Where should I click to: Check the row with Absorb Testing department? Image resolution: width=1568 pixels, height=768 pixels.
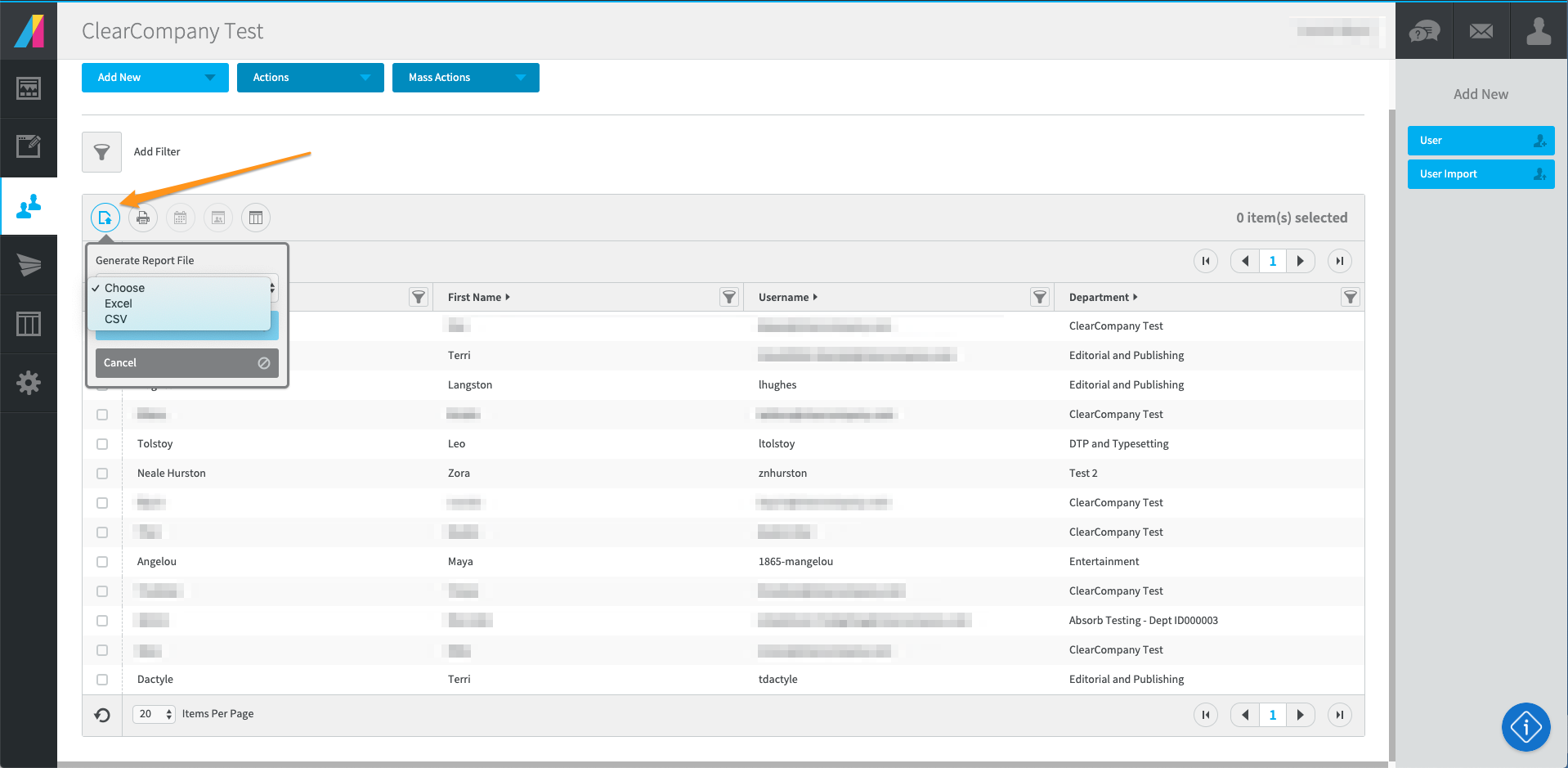tap(102, 621)
